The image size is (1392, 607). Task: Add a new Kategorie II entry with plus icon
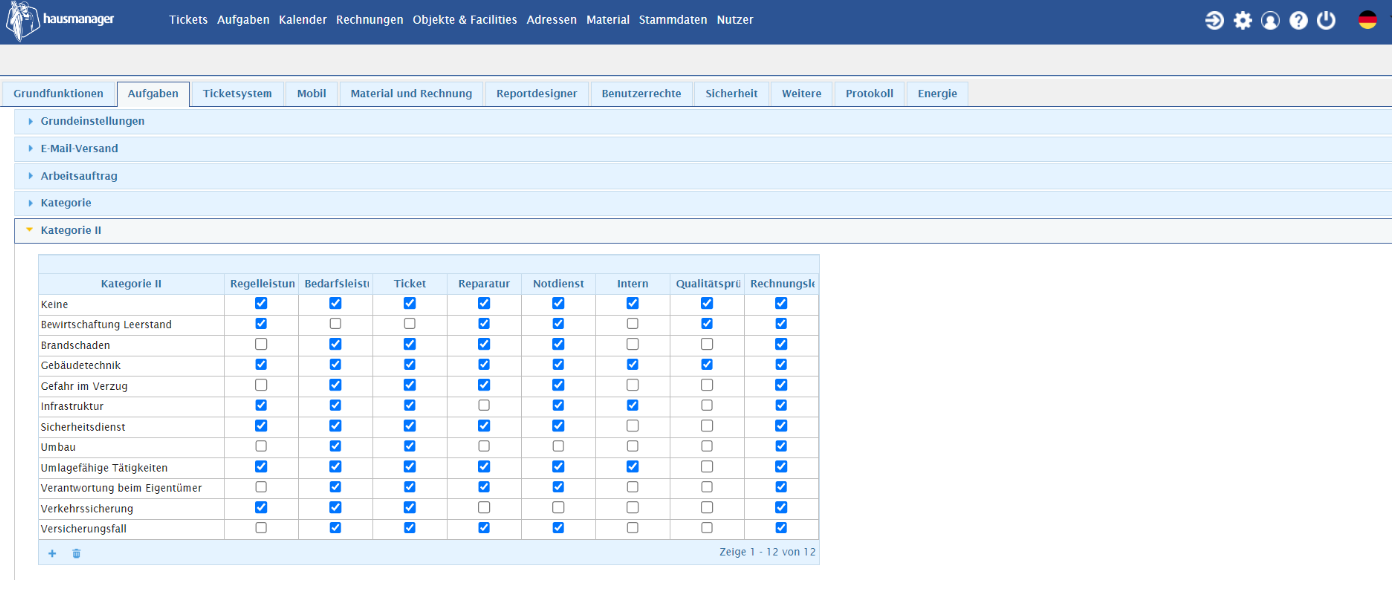point(52,553)
